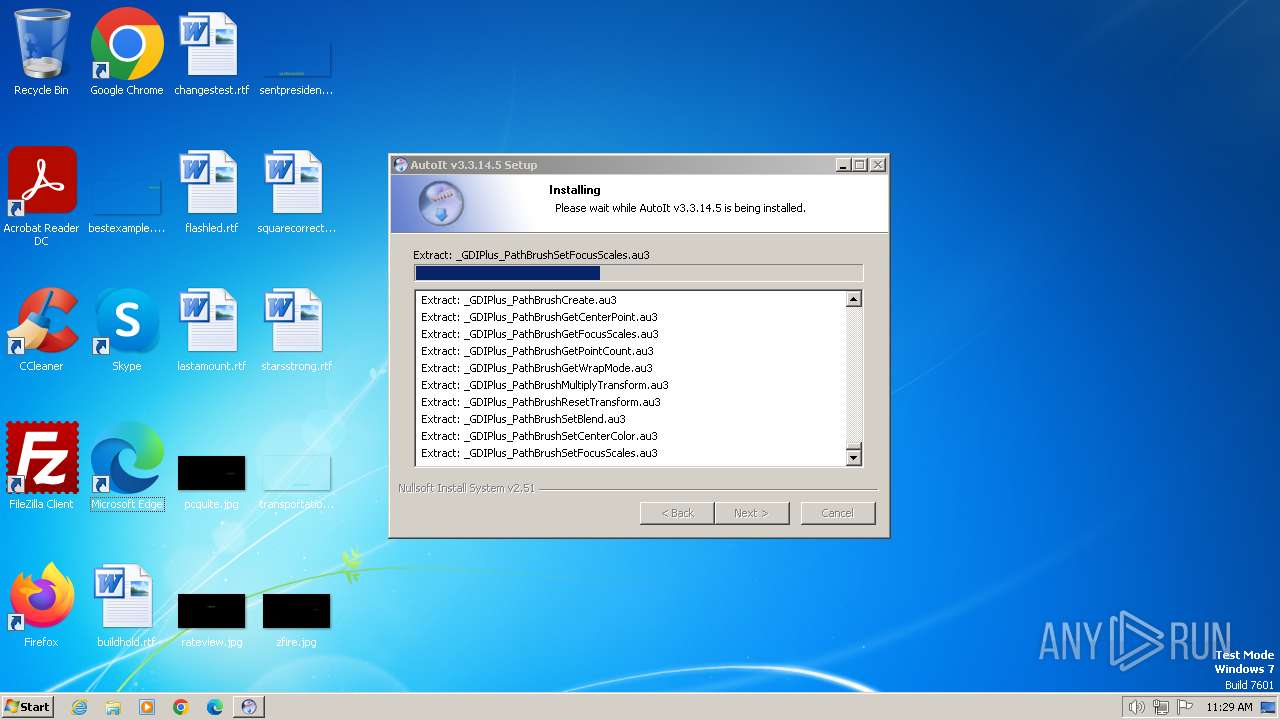The width and height of the screenshot is (1280, 720).
Task: Click the AutoIt installer header logo
Action: (x=441, y=203)
